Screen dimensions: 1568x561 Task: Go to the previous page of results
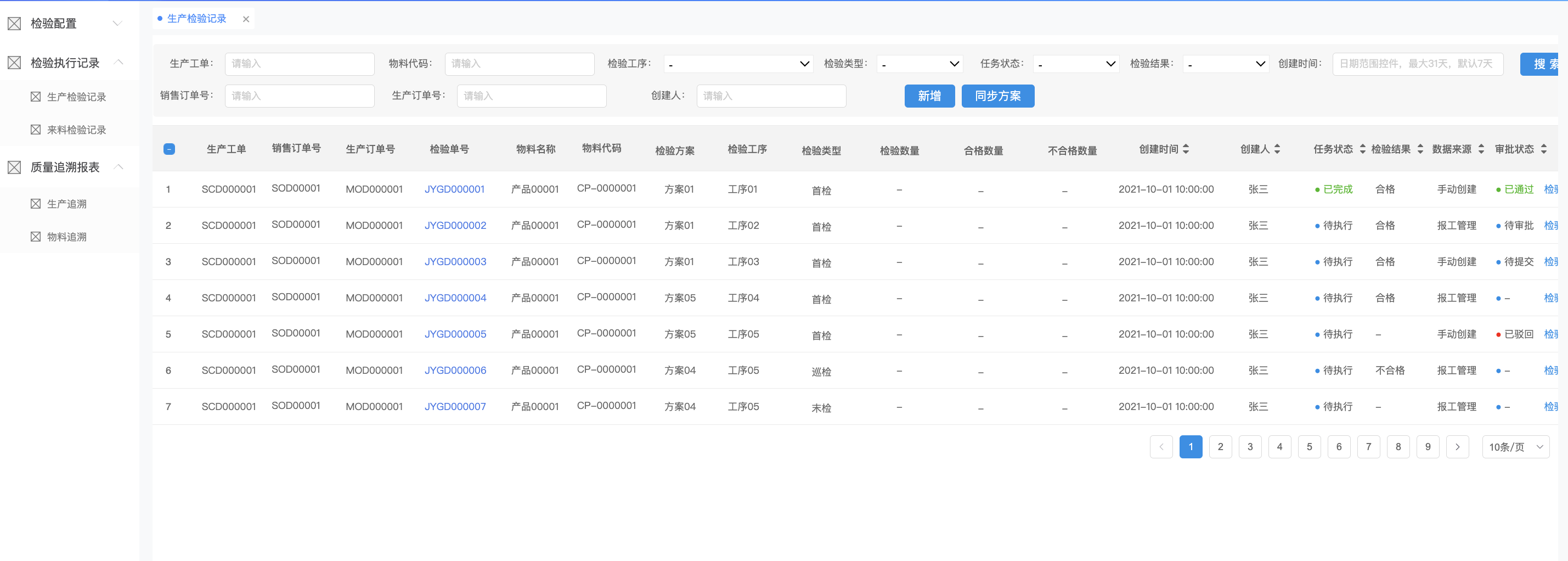coord(1161,446)
